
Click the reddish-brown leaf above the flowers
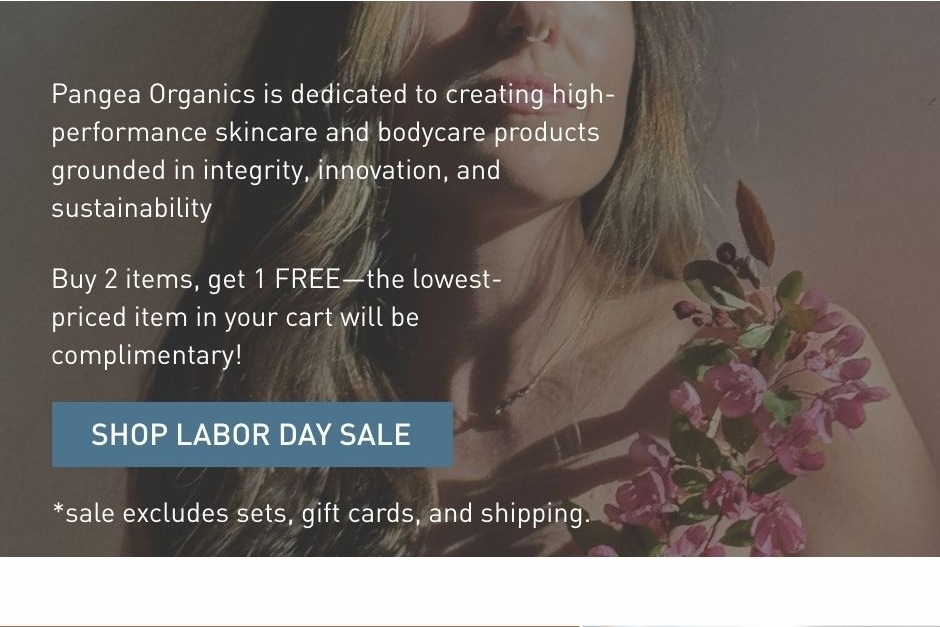coord(755,222)
